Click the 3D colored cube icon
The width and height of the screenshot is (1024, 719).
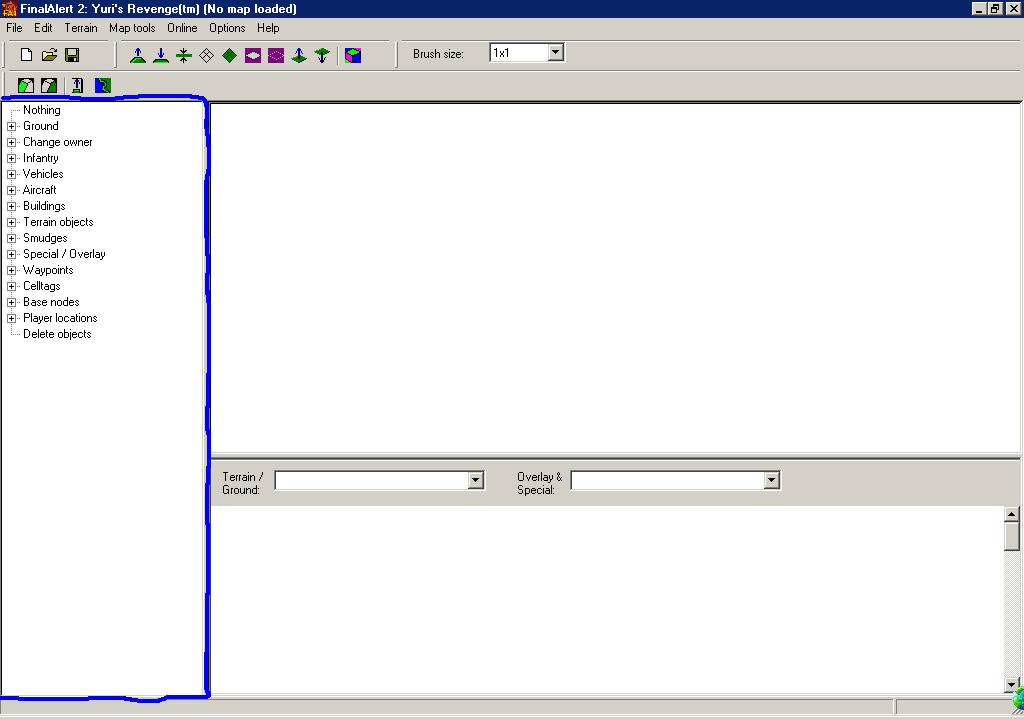(x=353, y=56)
